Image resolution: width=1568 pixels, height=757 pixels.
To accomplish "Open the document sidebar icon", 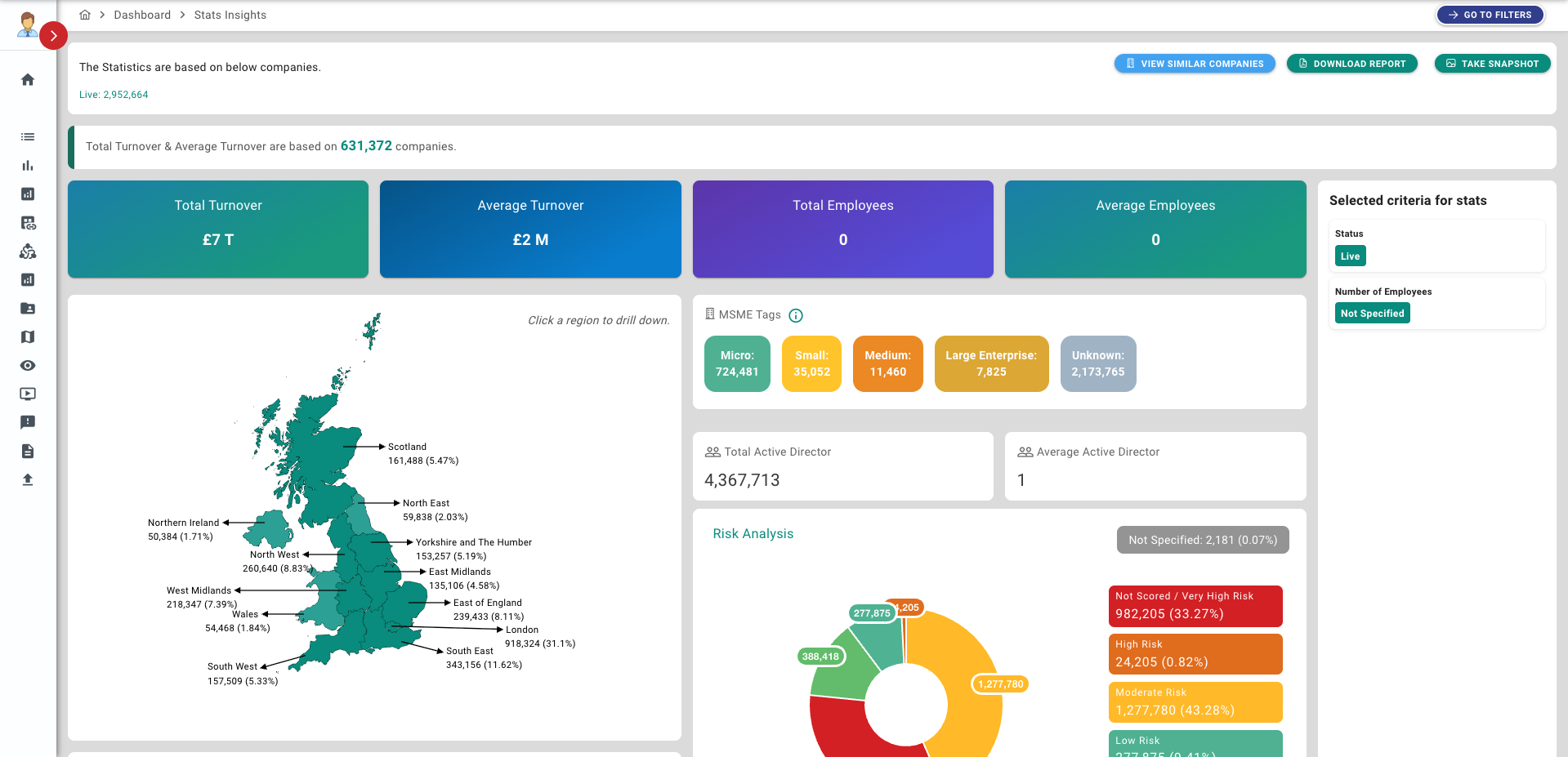I will tap(28, 452).
